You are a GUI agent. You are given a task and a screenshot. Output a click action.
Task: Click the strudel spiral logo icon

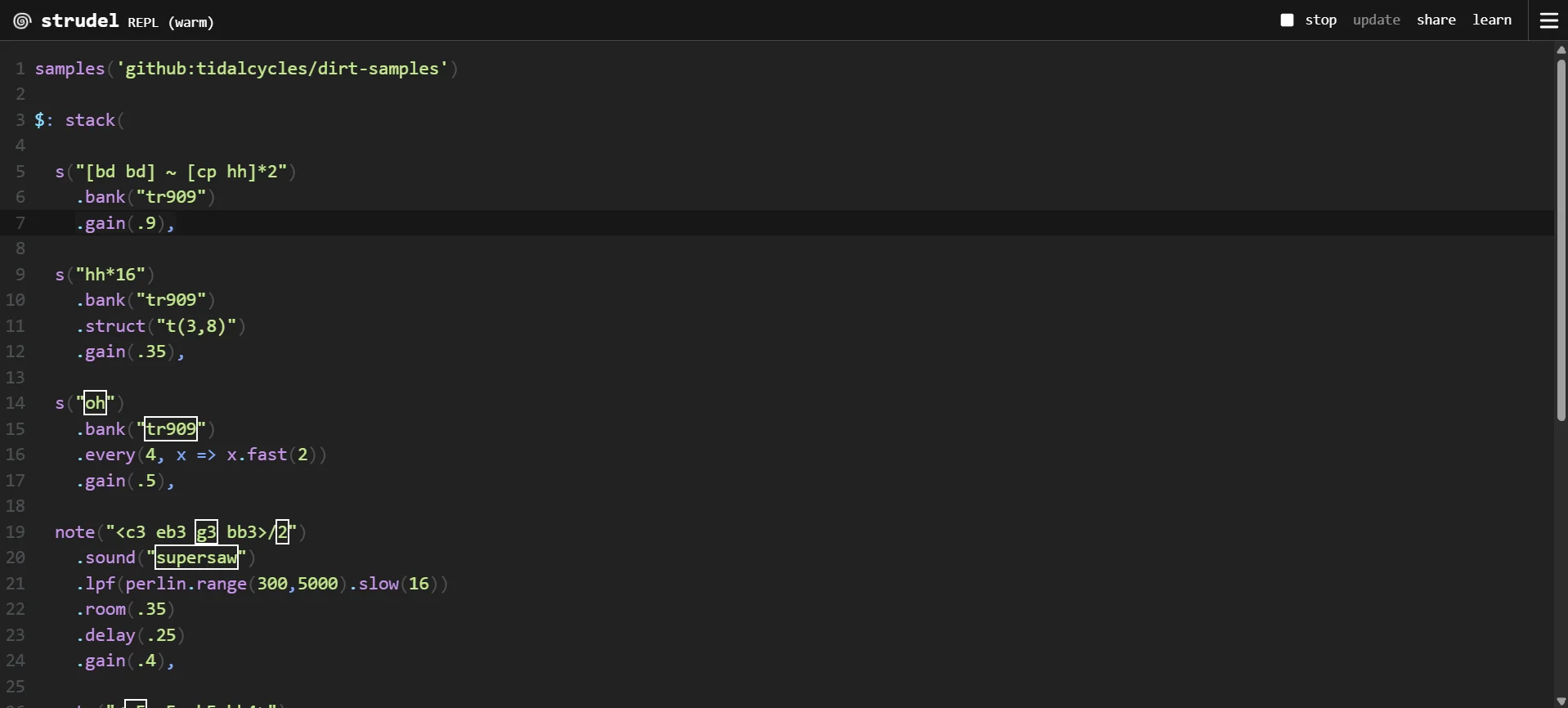click(22, 21)
